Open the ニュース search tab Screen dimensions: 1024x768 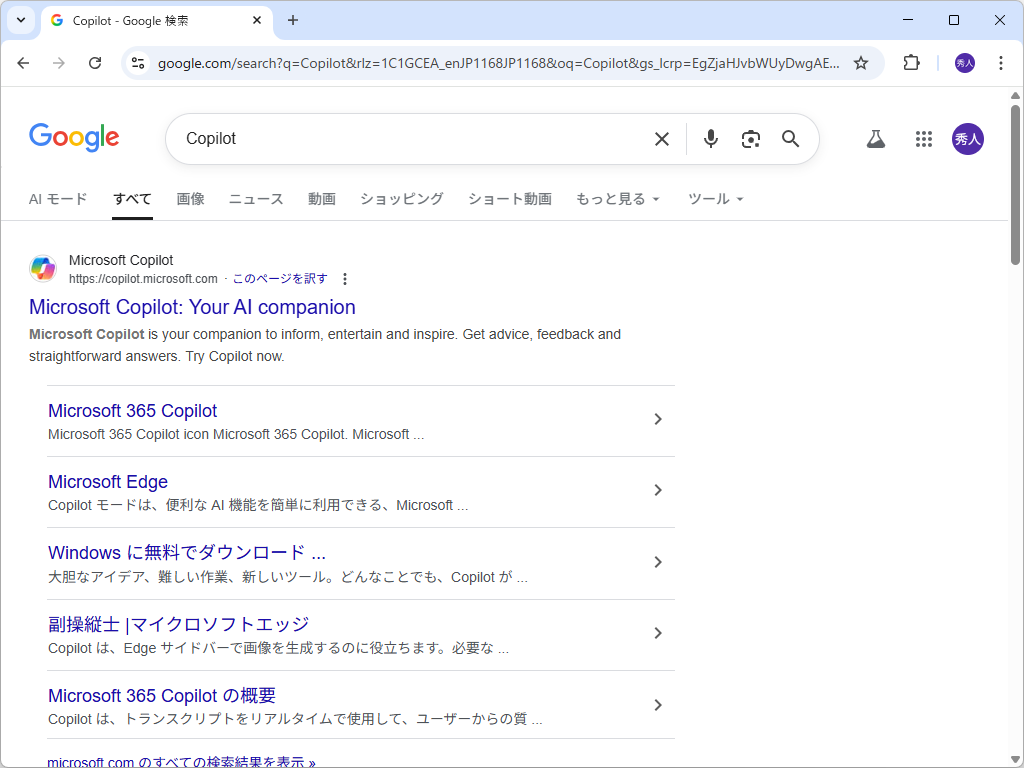pos(255,199)
